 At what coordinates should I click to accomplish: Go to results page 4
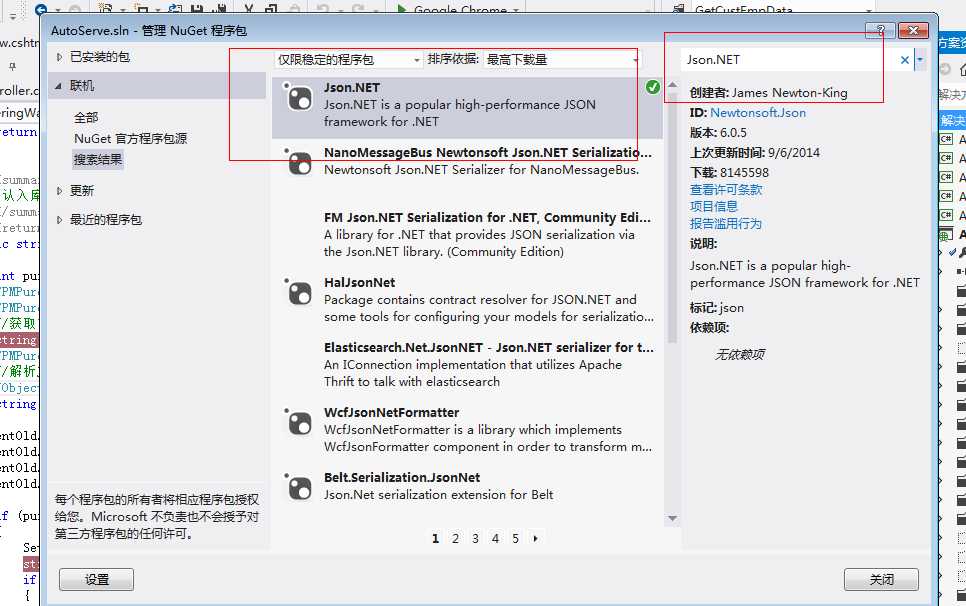[x=495, y=538]
